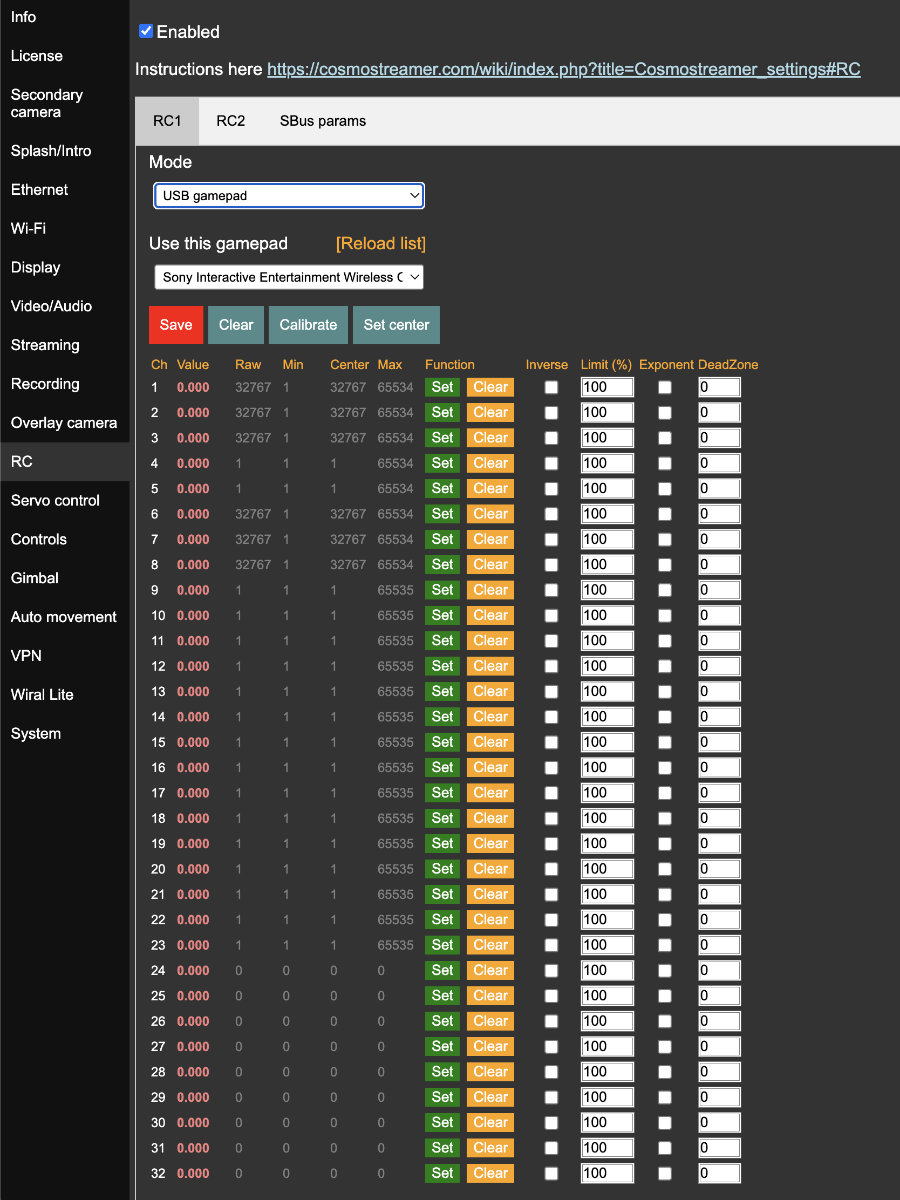The width and height of the screenshot is (900, 1200).
Task: Enable Exponent checkbox for channel 6
Action: tap(665, 514)
